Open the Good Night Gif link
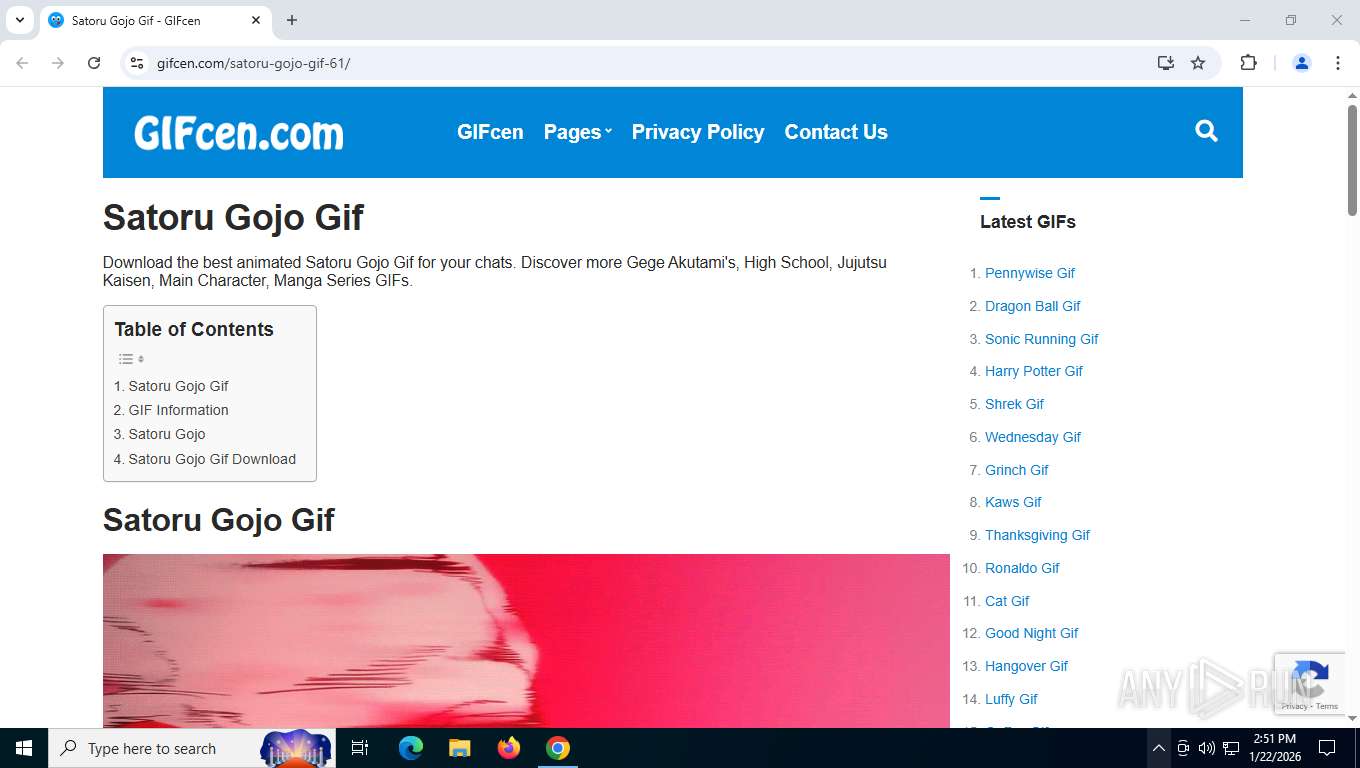 click(1032, 633)
